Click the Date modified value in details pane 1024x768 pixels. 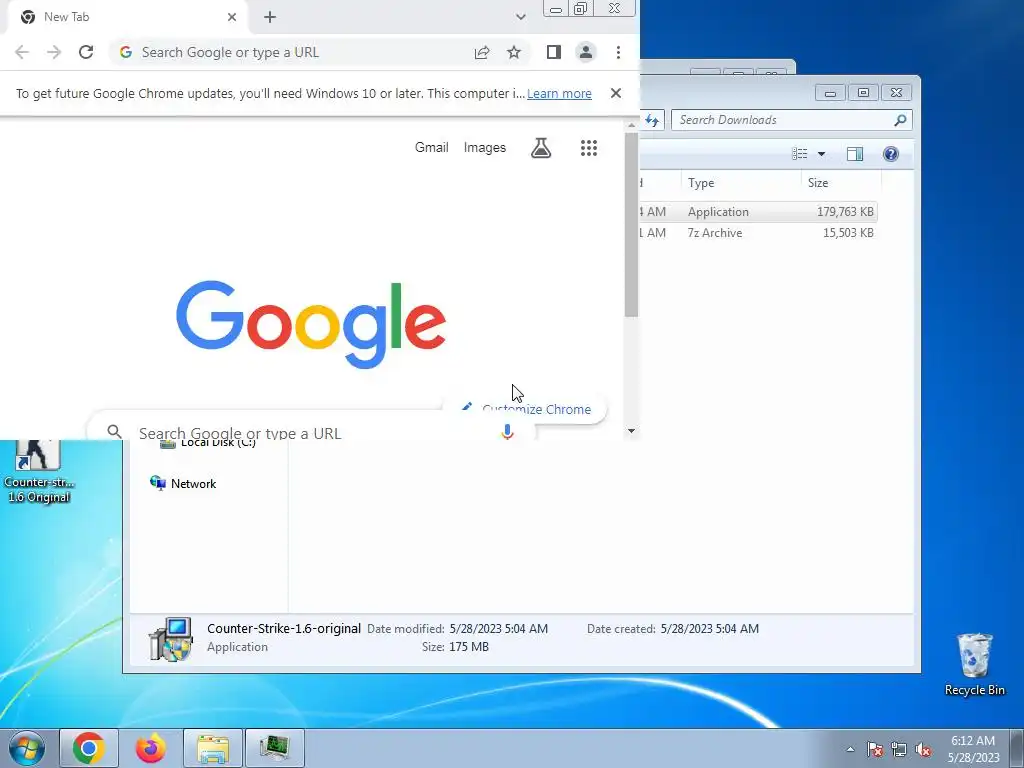point(498,629)
